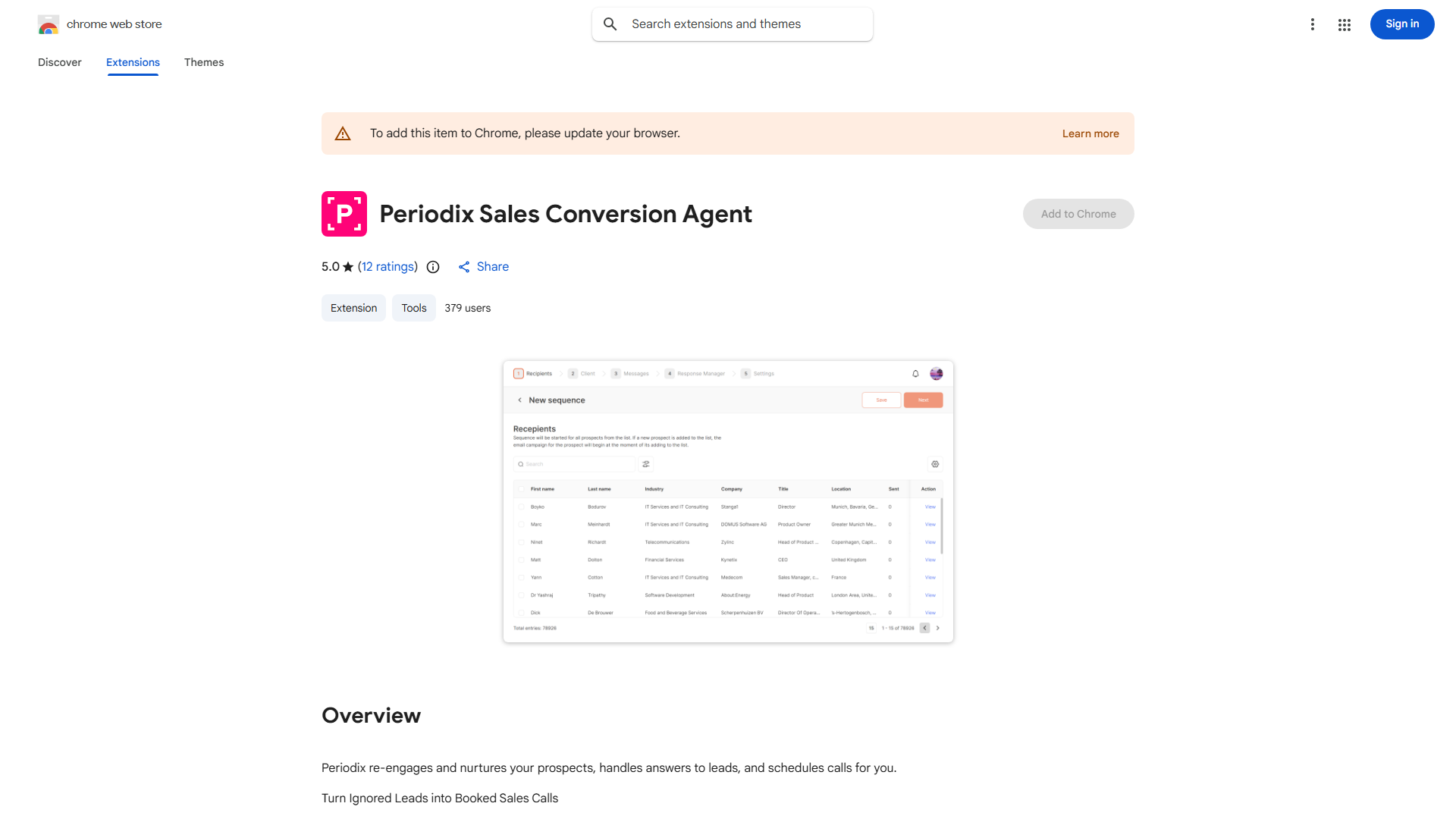Image resolution: width=1456 pixels, height=819 pixels.
Task: Click Learn more in the warning banner
Action: coord(1090,133)
